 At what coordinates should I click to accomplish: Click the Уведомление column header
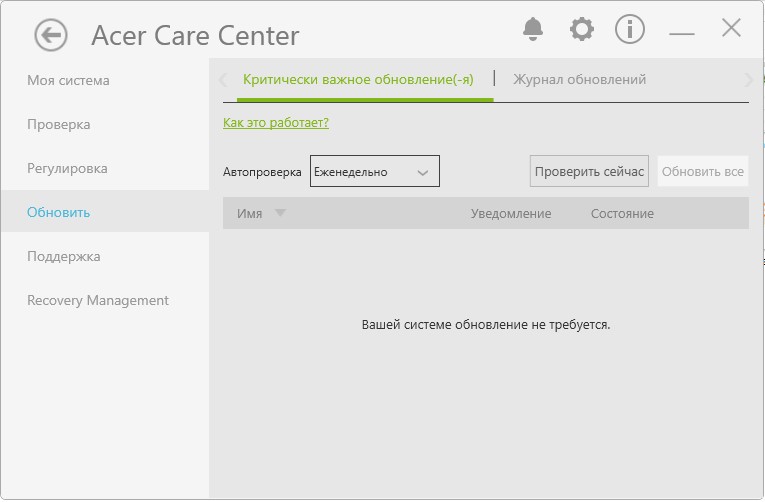point(511,214)
